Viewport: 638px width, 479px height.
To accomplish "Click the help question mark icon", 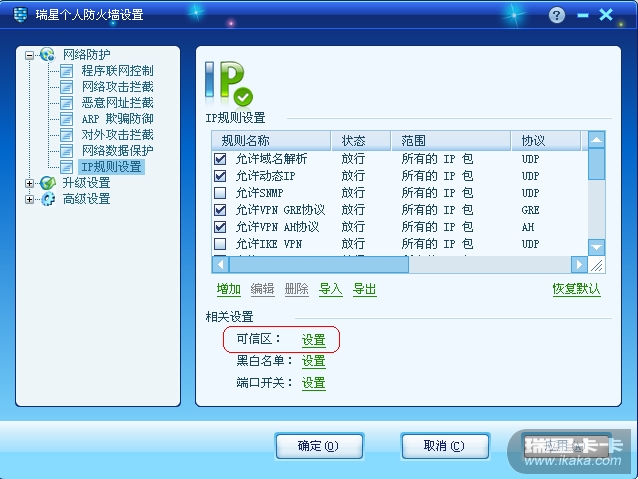I will [557, 15].
